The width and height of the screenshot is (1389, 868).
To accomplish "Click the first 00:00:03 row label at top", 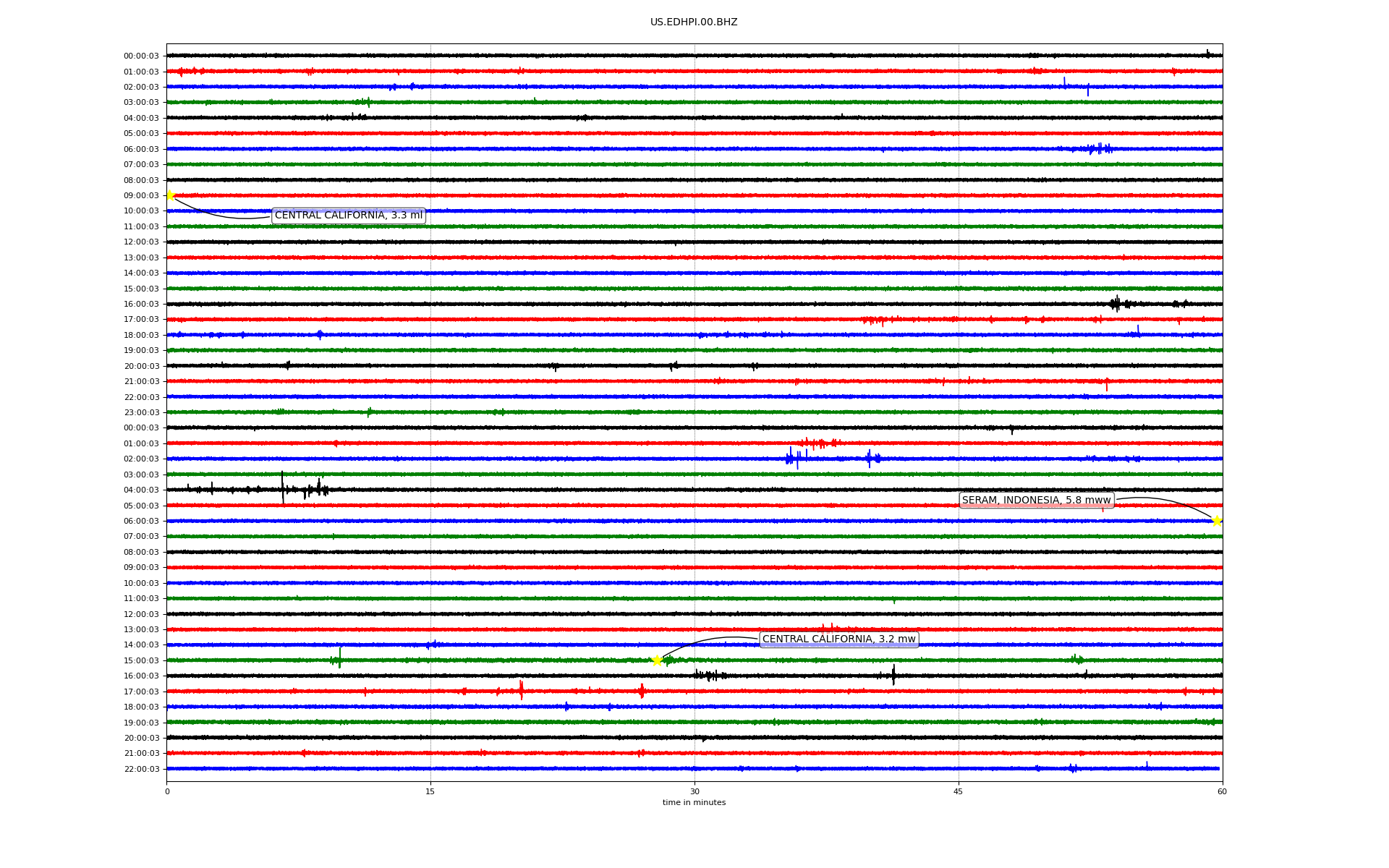I will 141,56.
